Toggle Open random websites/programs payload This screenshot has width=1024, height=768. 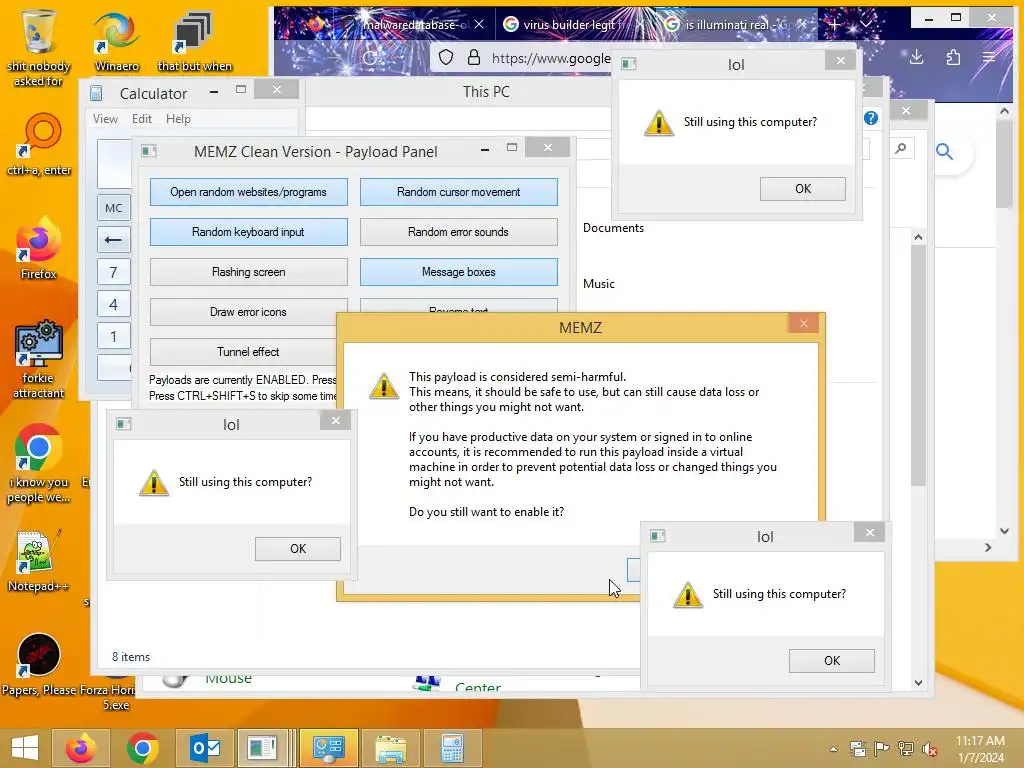(x=248, y=192)
